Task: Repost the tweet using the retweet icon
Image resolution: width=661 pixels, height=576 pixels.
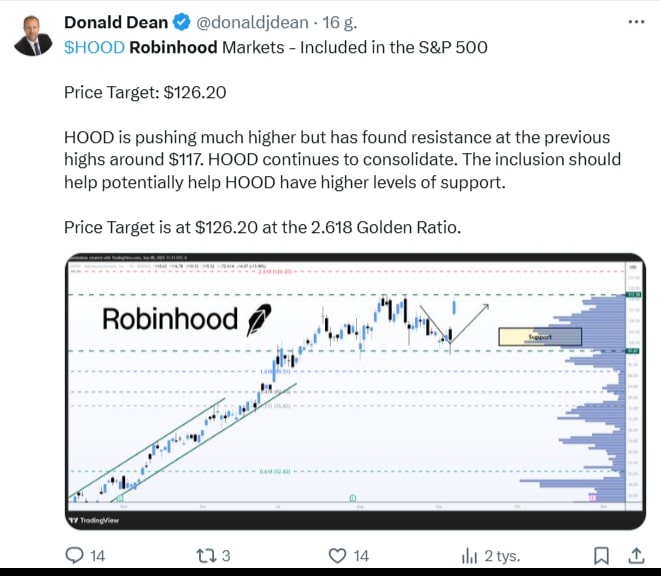Action: pos(204,555)
